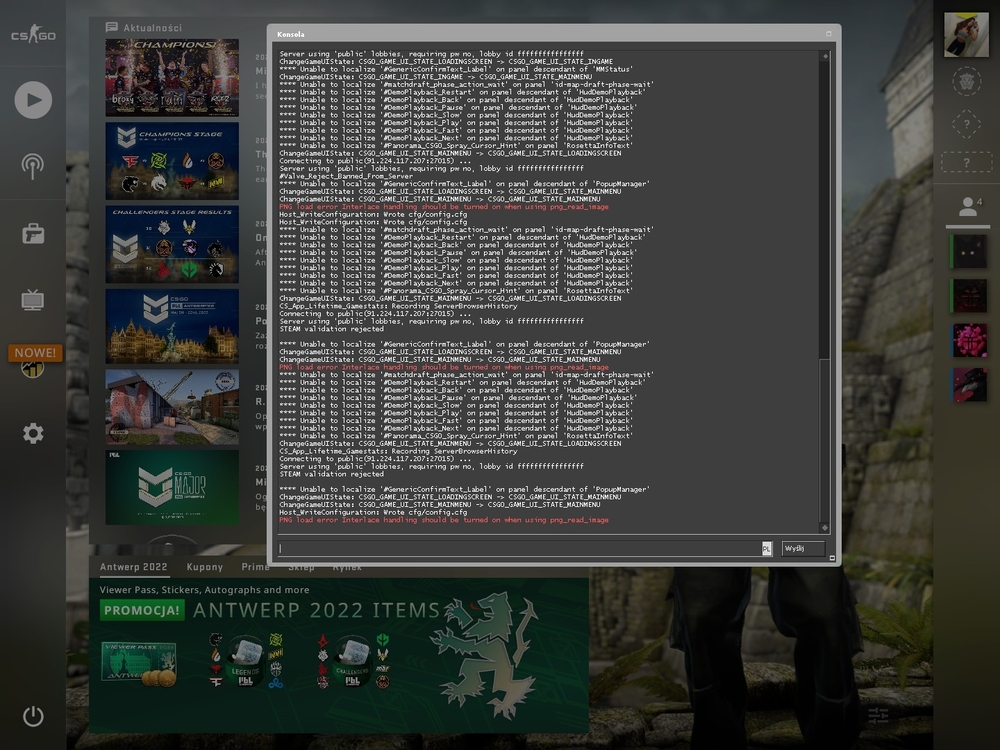This screenshot has width=1000, height=750.
Task: Open the news thumbnail showing a climbing wall
Action: (172, 407)
